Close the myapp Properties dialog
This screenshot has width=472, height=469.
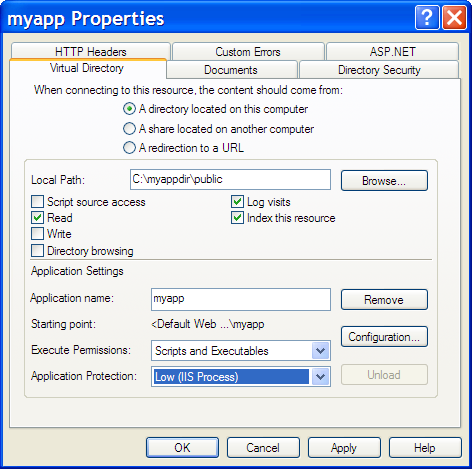click(454, 17)
